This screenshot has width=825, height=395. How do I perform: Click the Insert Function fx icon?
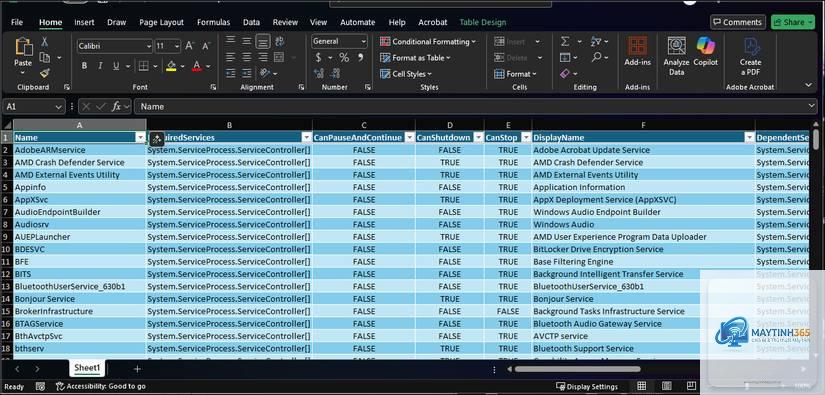click(116, 106)
